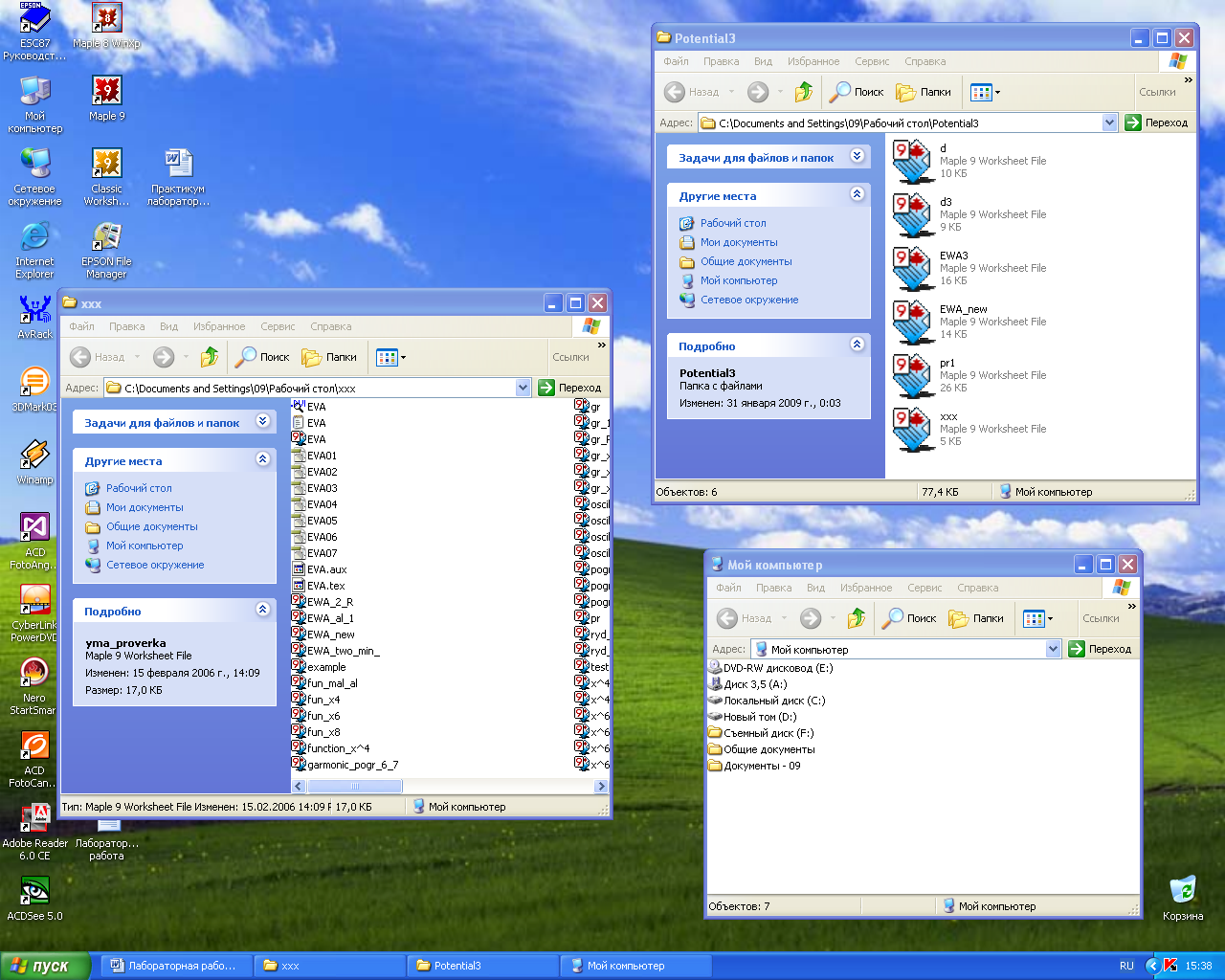This screenshot has width=1225, height=980.
Task: Click Рабочий стол link in Potential3 sidebar
Action: (733, 223)
